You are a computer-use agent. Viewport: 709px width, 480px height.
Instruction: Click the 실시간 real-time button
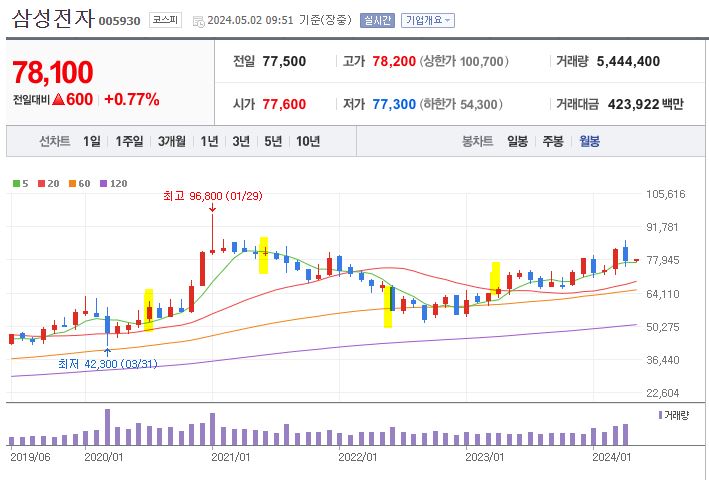point(377,20)
